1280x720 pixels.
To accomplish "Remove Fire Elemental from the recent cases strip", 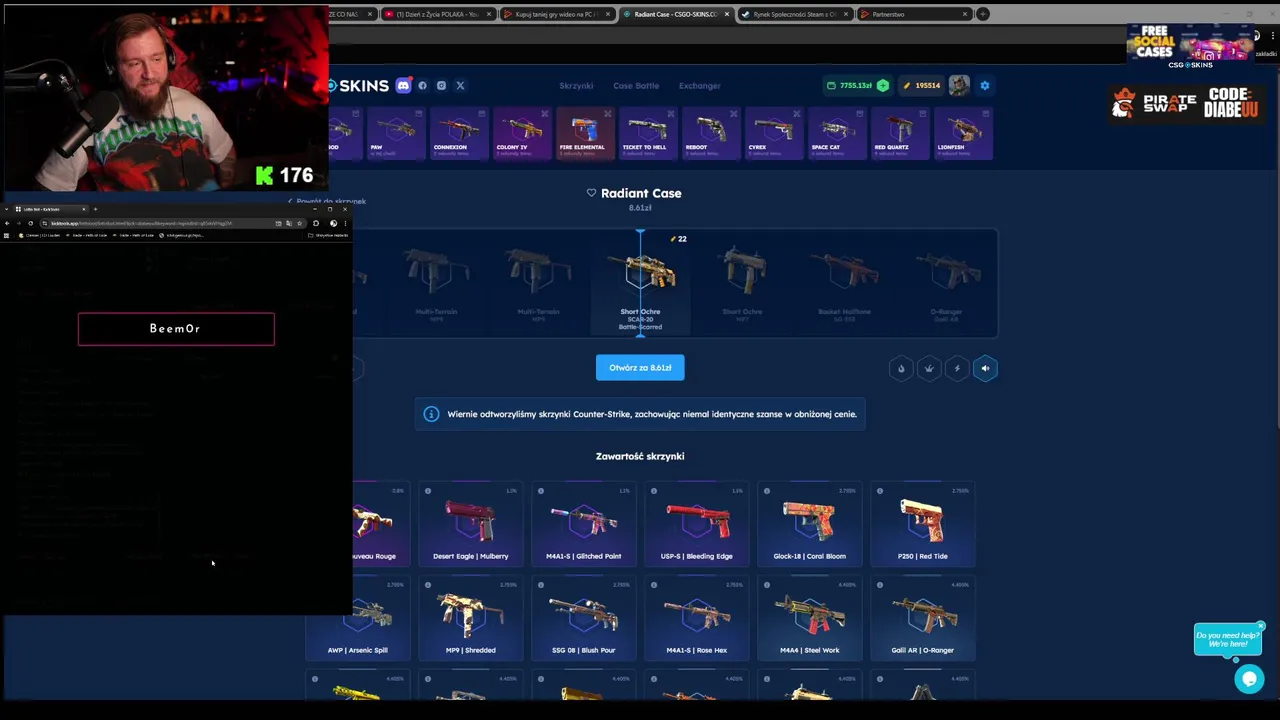I will pyautogui.click(x=607, y=113).
